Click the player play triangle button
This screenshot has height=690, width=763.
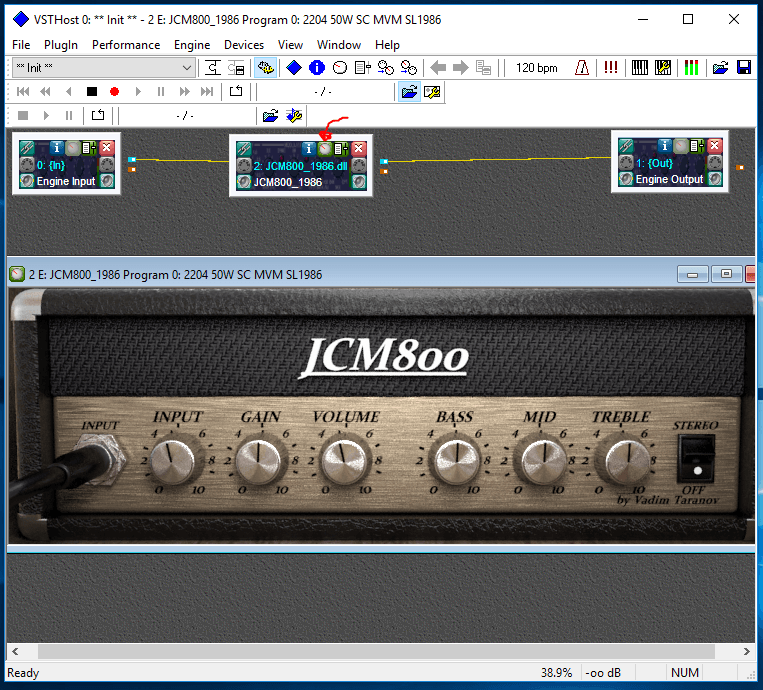pyautogui.click(x=138, y=91)
